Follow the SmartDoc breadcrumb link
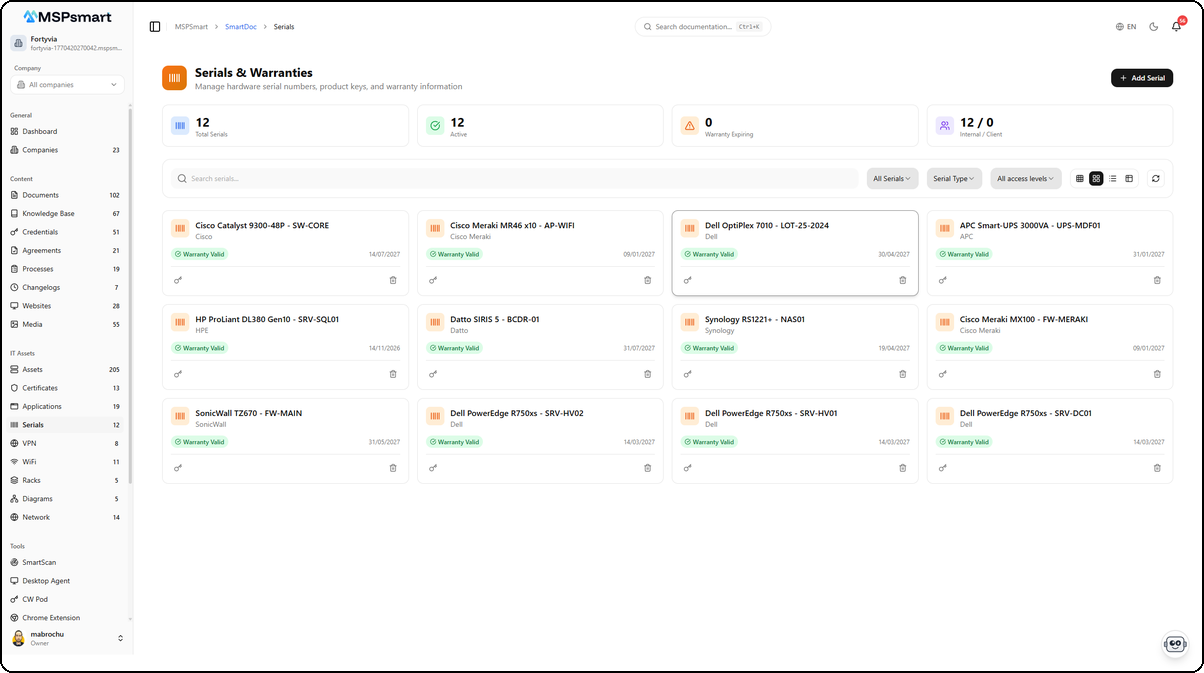1204x673 pixels. (239, 27)
